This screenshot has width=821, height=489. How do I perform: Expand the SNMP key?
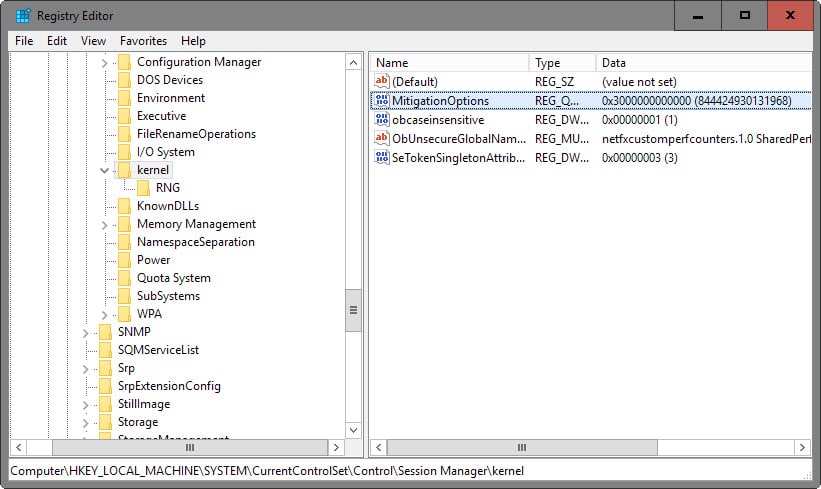[x=85, y=332]
